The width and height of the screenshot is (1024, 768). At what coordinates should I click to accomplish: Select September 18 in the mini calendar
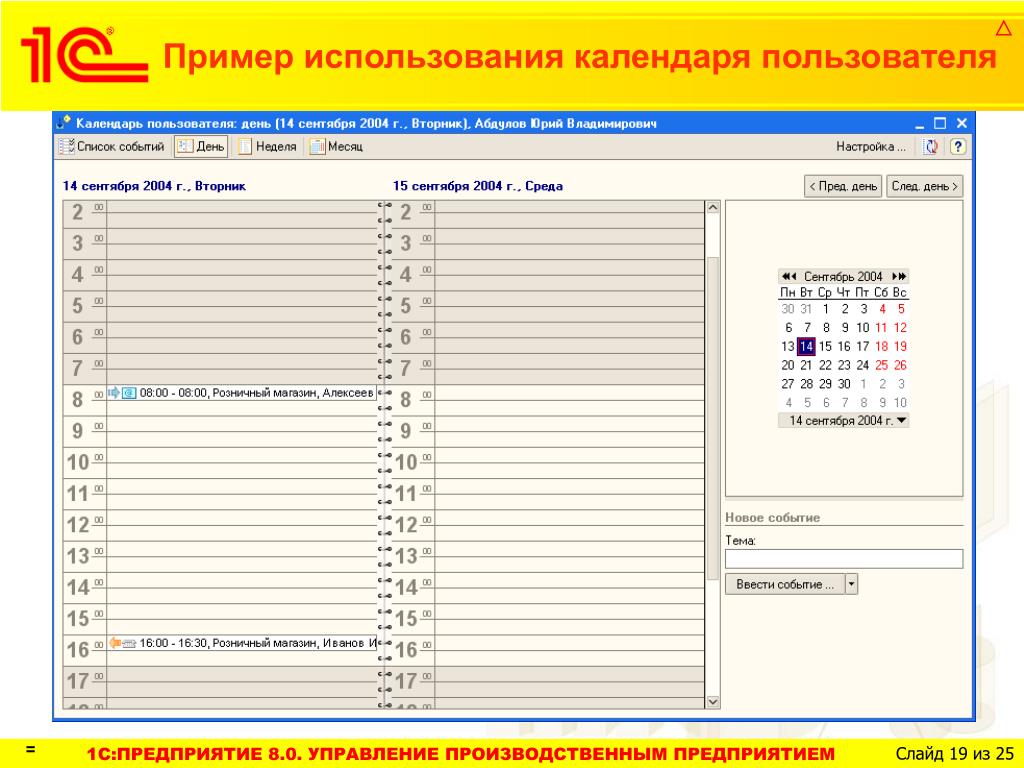(882, 347)
